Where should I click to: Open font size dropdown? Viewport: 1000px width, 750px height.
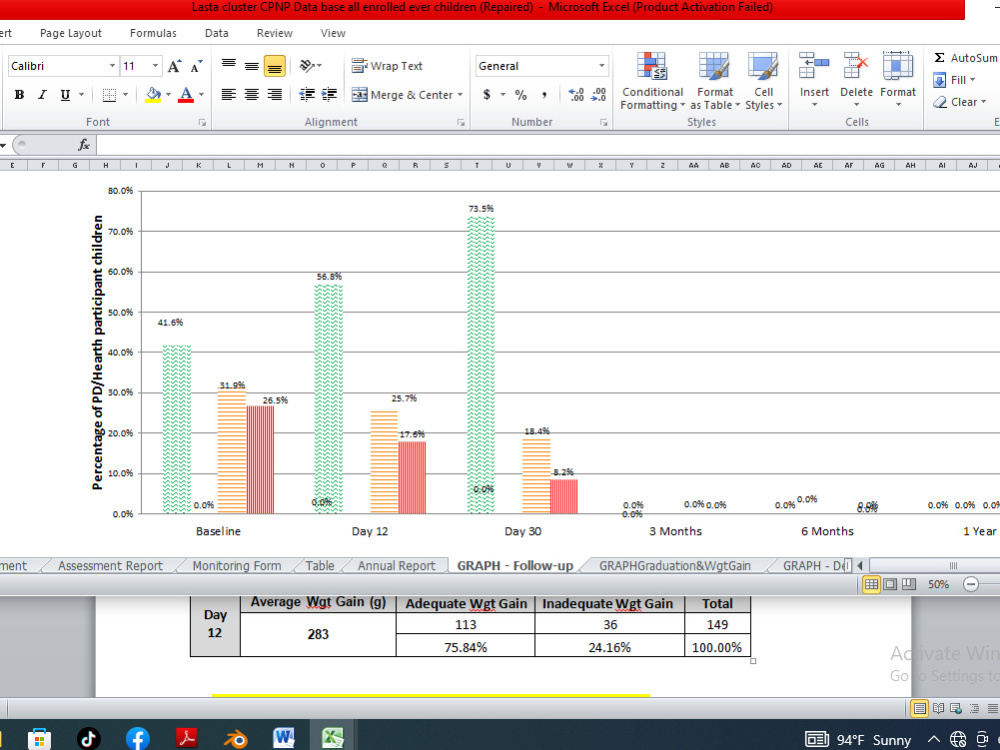coord(155,66)
